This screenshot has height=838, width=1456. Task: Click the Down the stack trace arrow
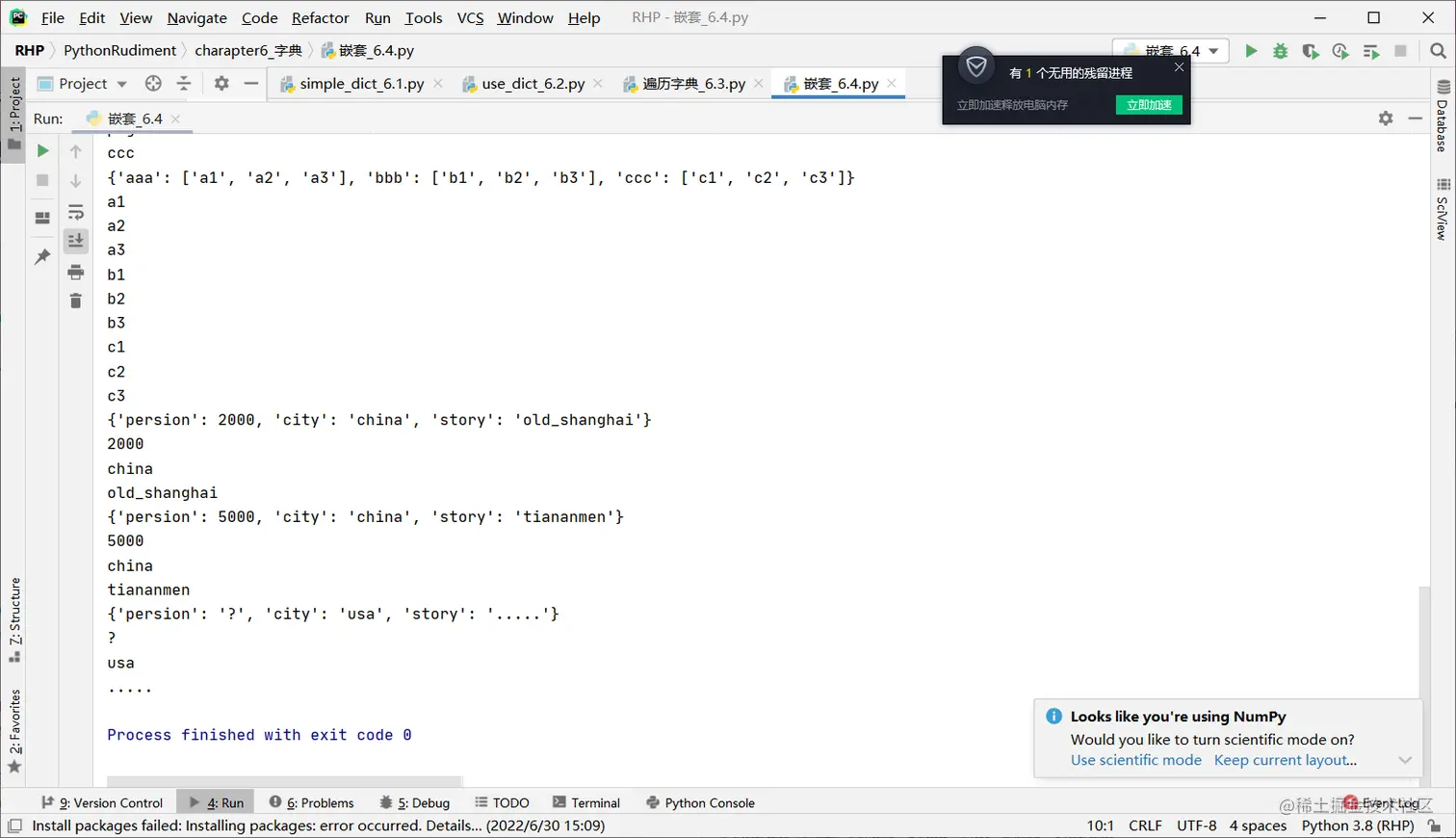pos(76,180)
